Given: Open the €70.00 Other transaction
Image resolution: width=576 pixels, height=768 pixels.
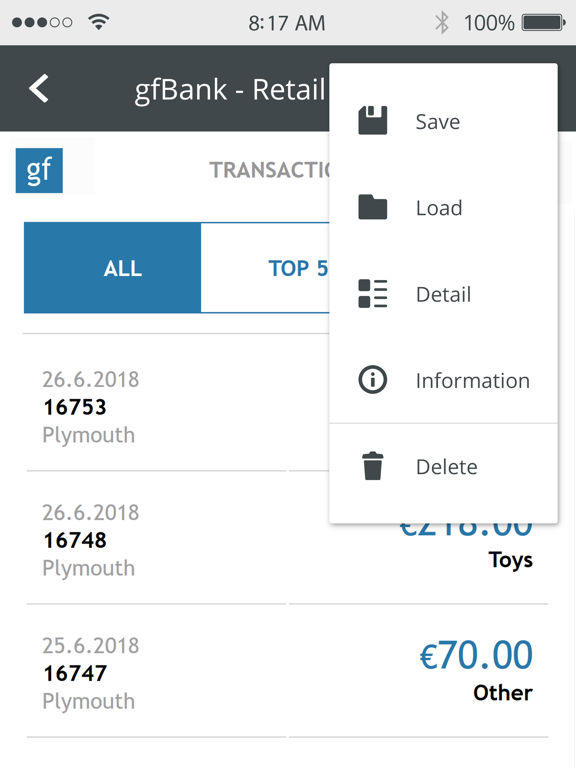Looking at the screenshot, I should tap(288, 673).
